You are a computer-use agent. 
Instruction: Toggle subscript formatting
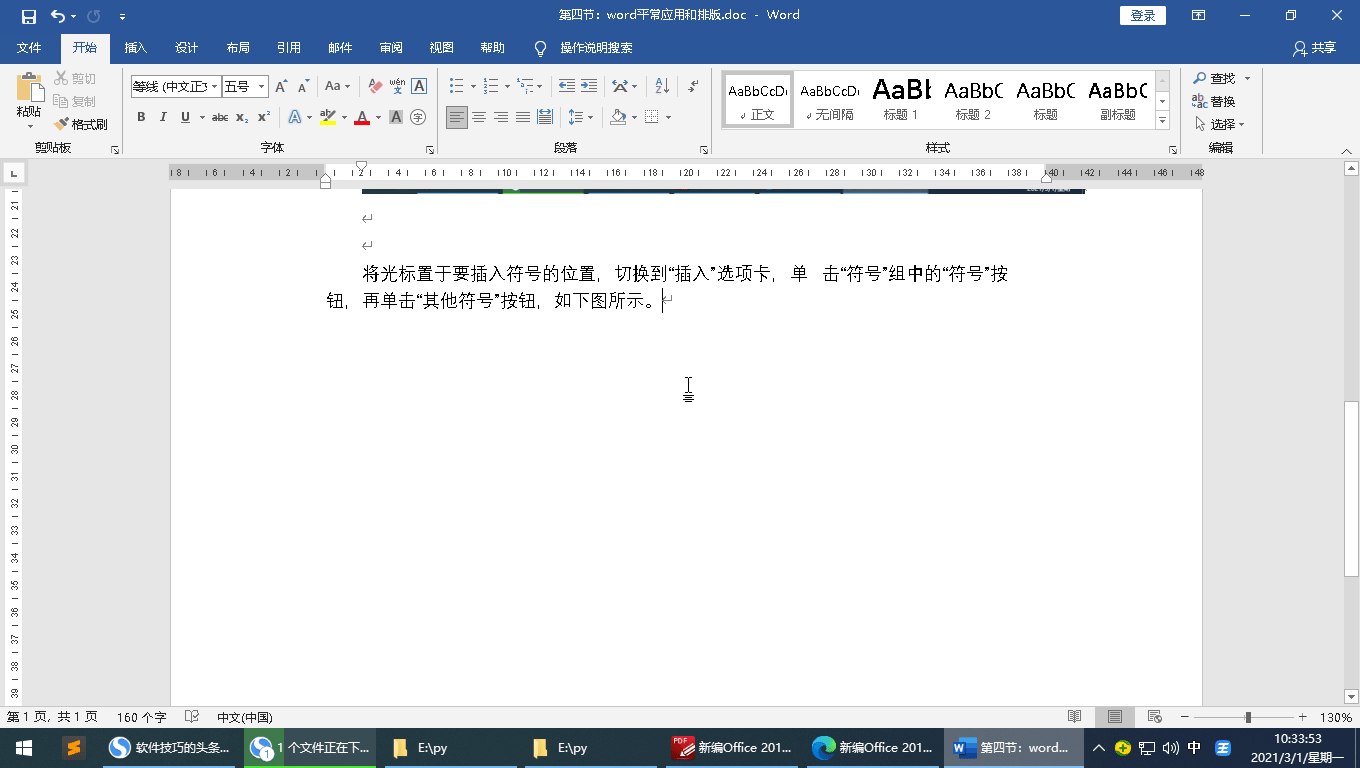(x=242, y=117)
